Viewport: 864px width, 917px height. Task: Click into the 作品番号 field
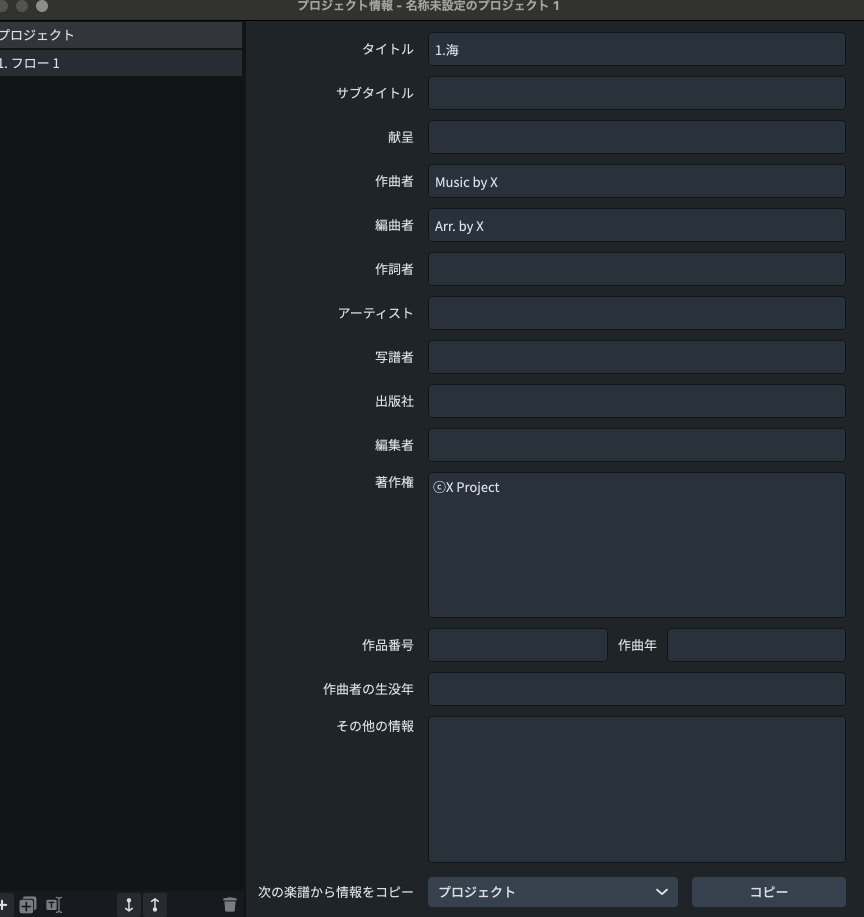point(517,645)
